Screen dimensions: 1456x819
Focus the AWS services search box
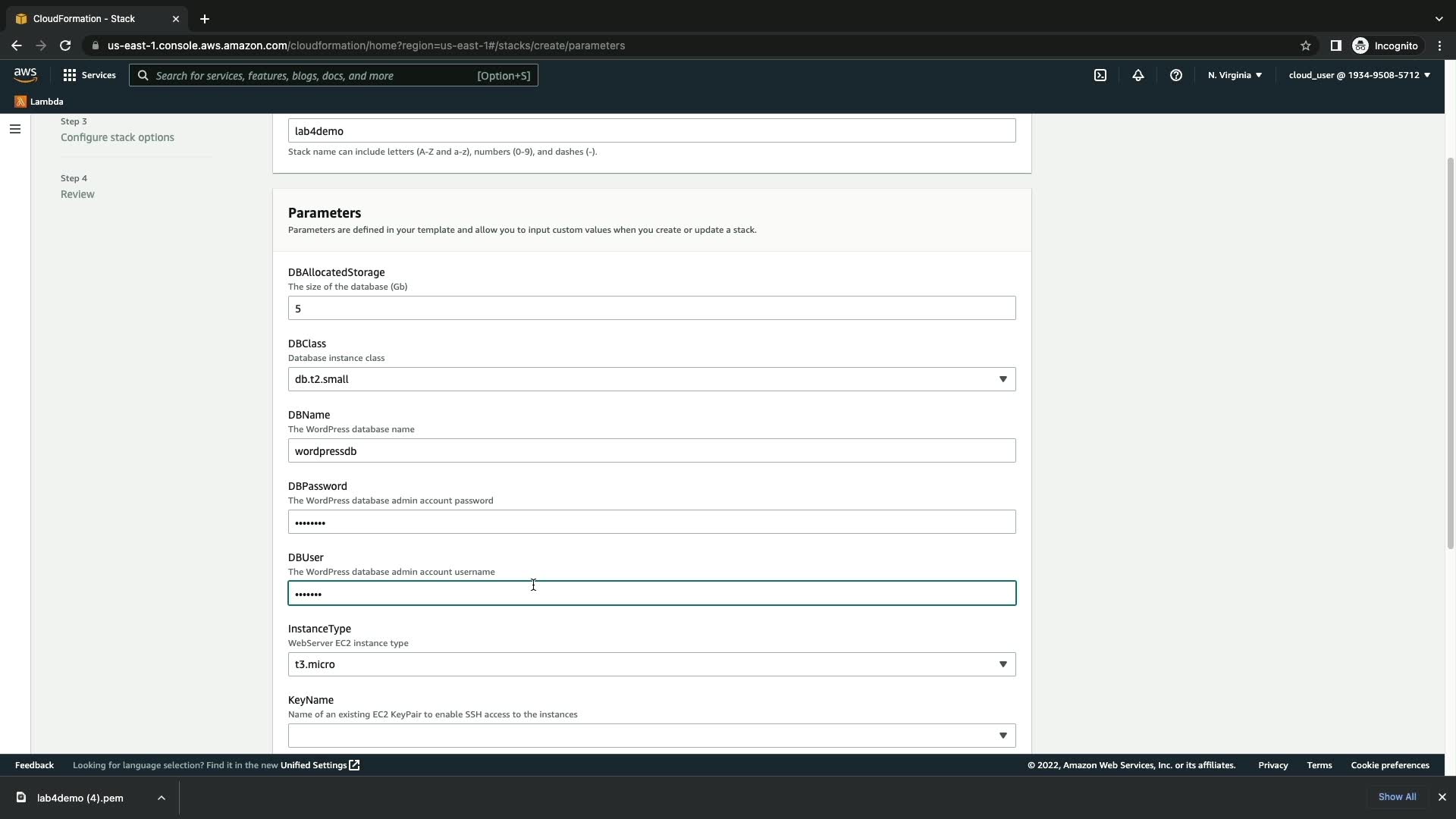[334, 75]
